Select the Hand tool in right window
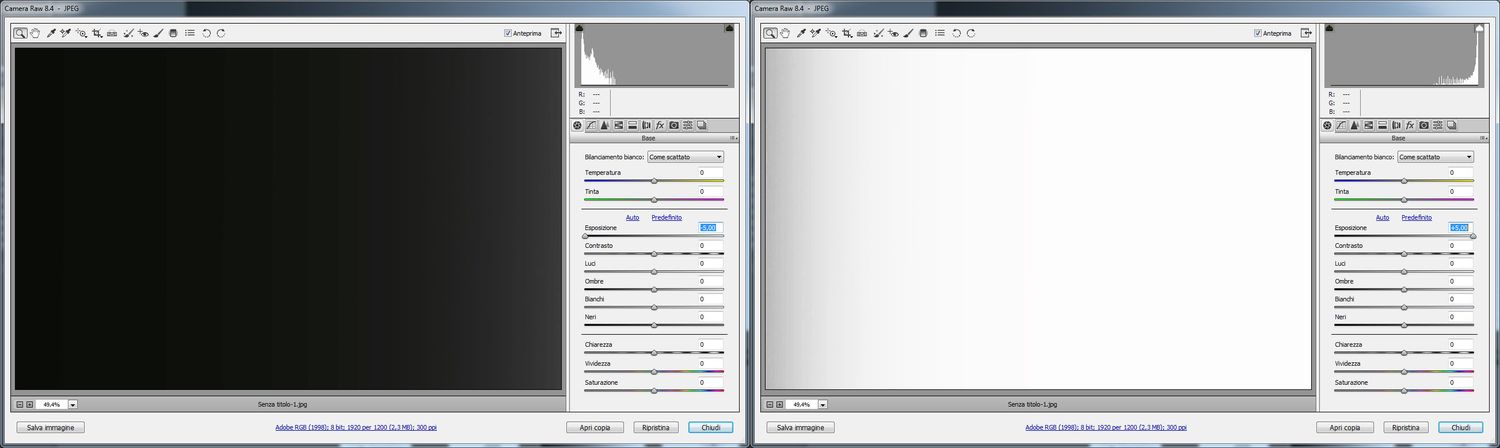 785,33
